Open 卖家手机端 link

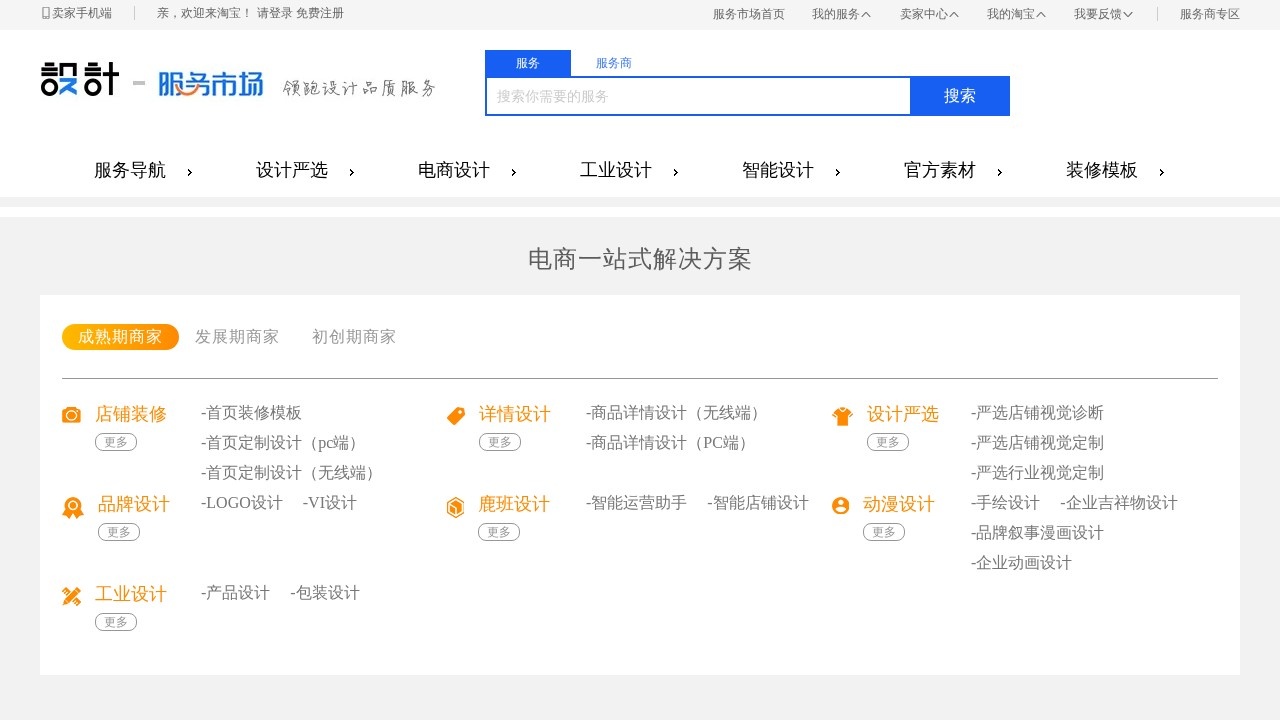point(82,13)
